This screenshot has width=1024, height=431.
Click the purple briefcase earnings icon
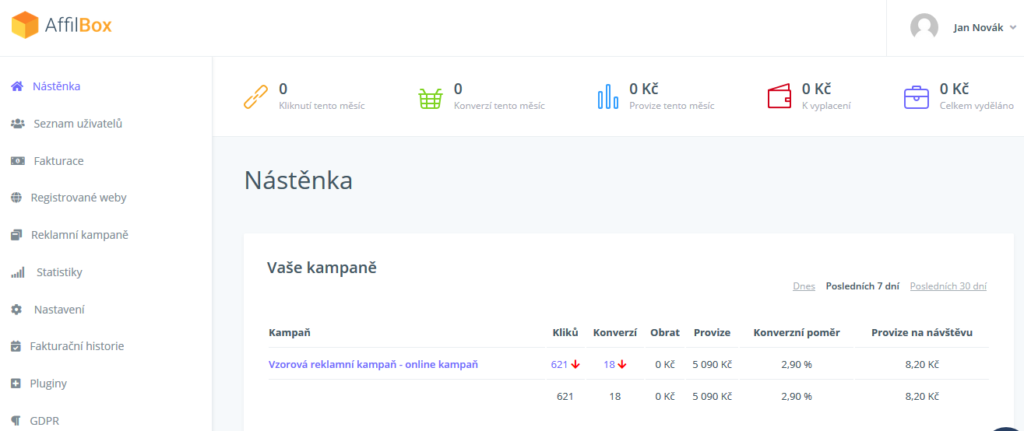click(916, 97)
